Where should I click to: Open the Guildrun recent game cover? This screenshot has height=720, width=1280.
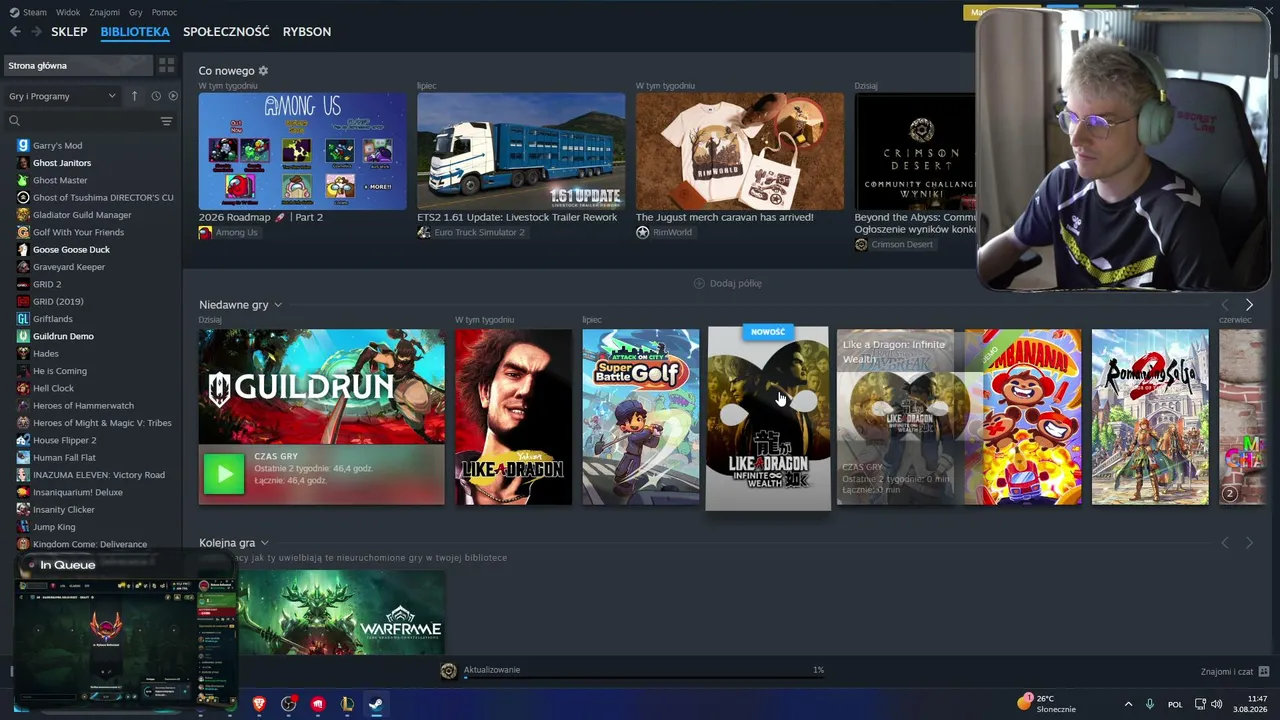point(321,387)
